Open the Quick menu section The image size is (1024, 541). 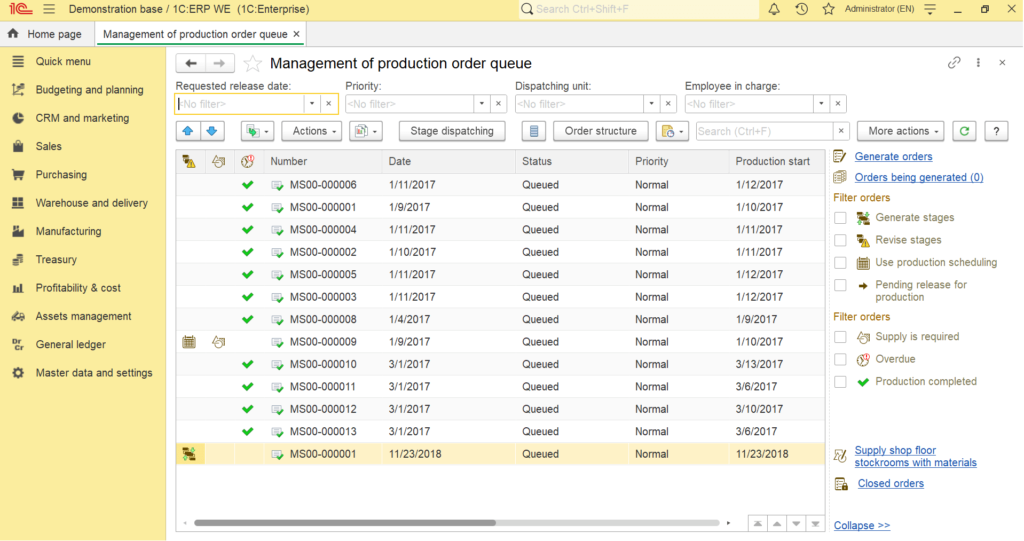point(63,61)
